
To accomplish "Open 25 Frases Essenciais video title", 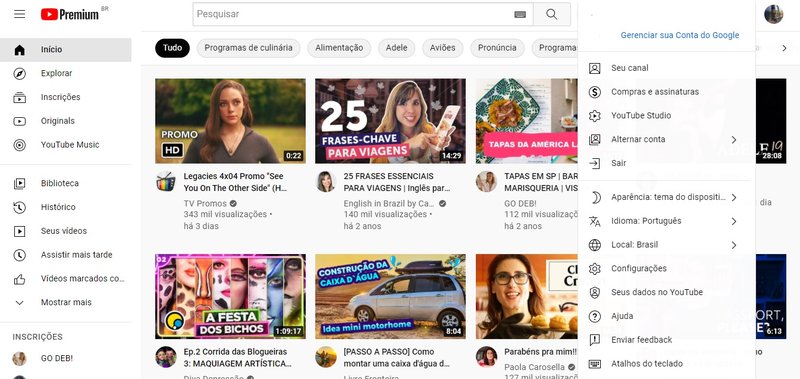I will click(396, 182).
